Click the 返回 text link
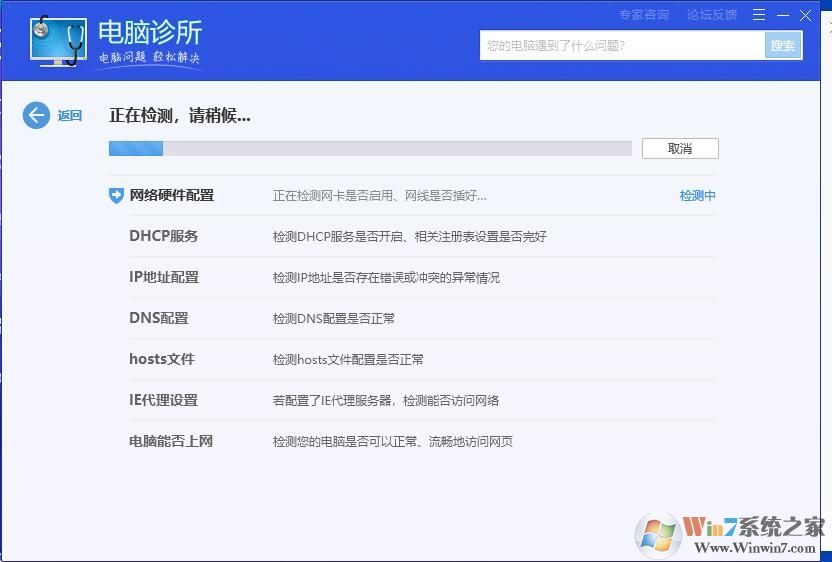This screenshot has height=562, width=832. pos(70,116)
